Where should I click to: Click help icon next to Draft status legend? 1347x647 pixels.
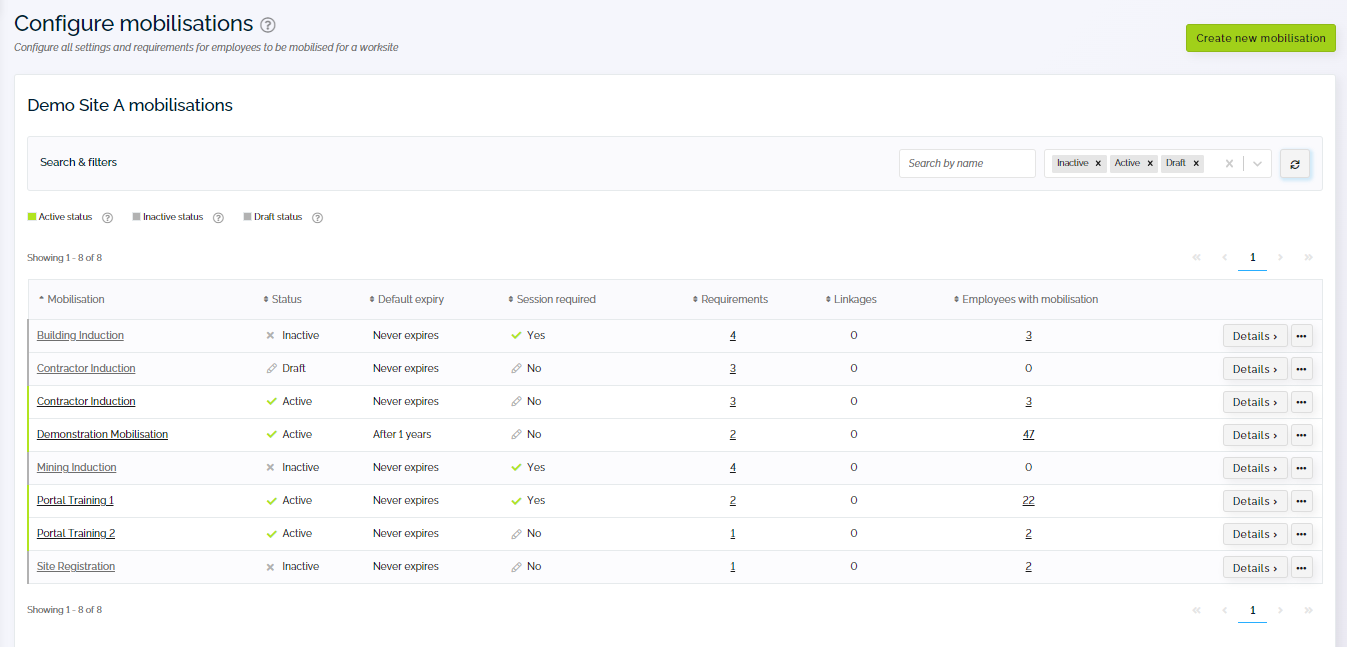click(x=317, y=218)
